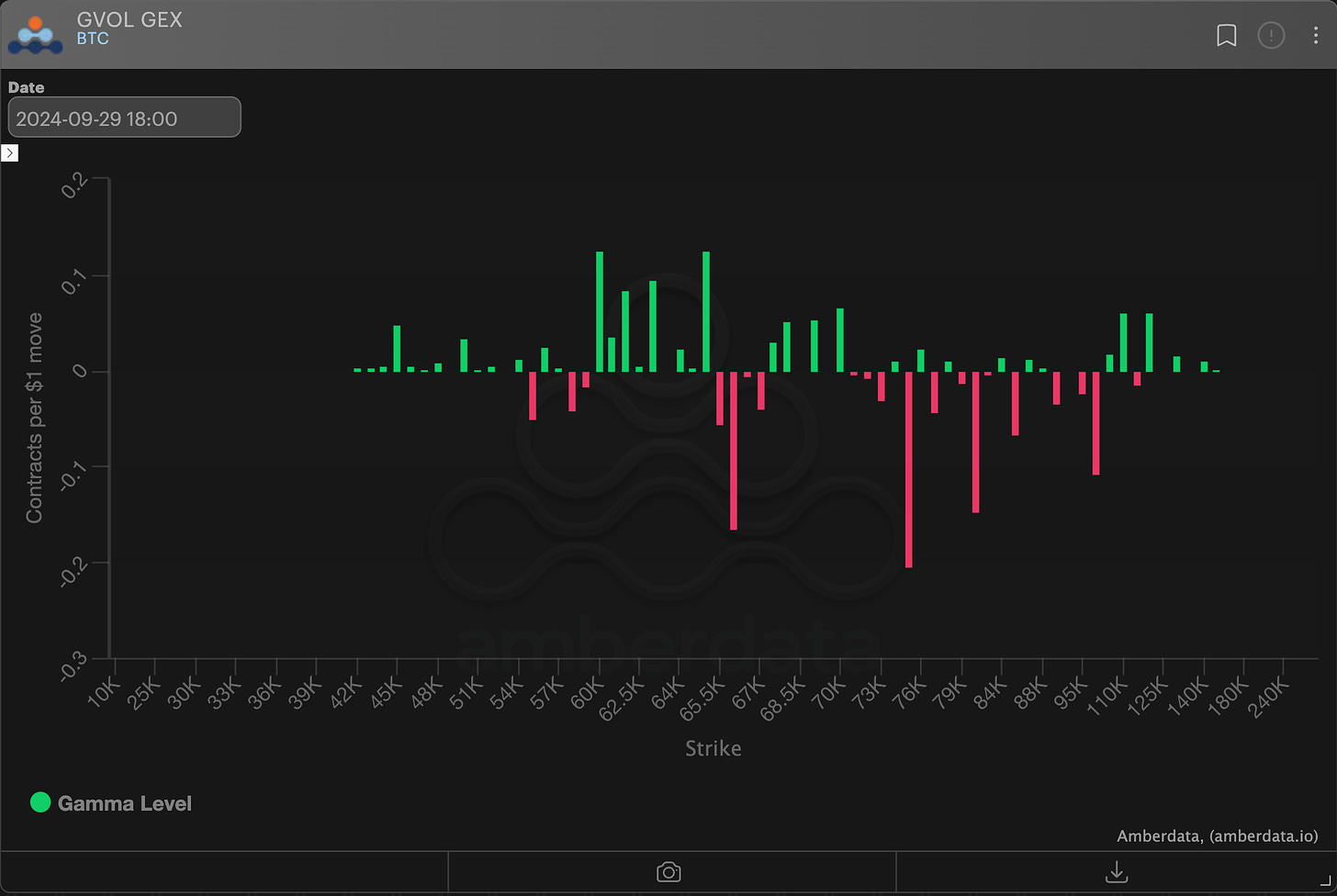Screen dimensions: 1337x896
Task: Click the resize handle at widget corner
Action: pos(1325,880)
